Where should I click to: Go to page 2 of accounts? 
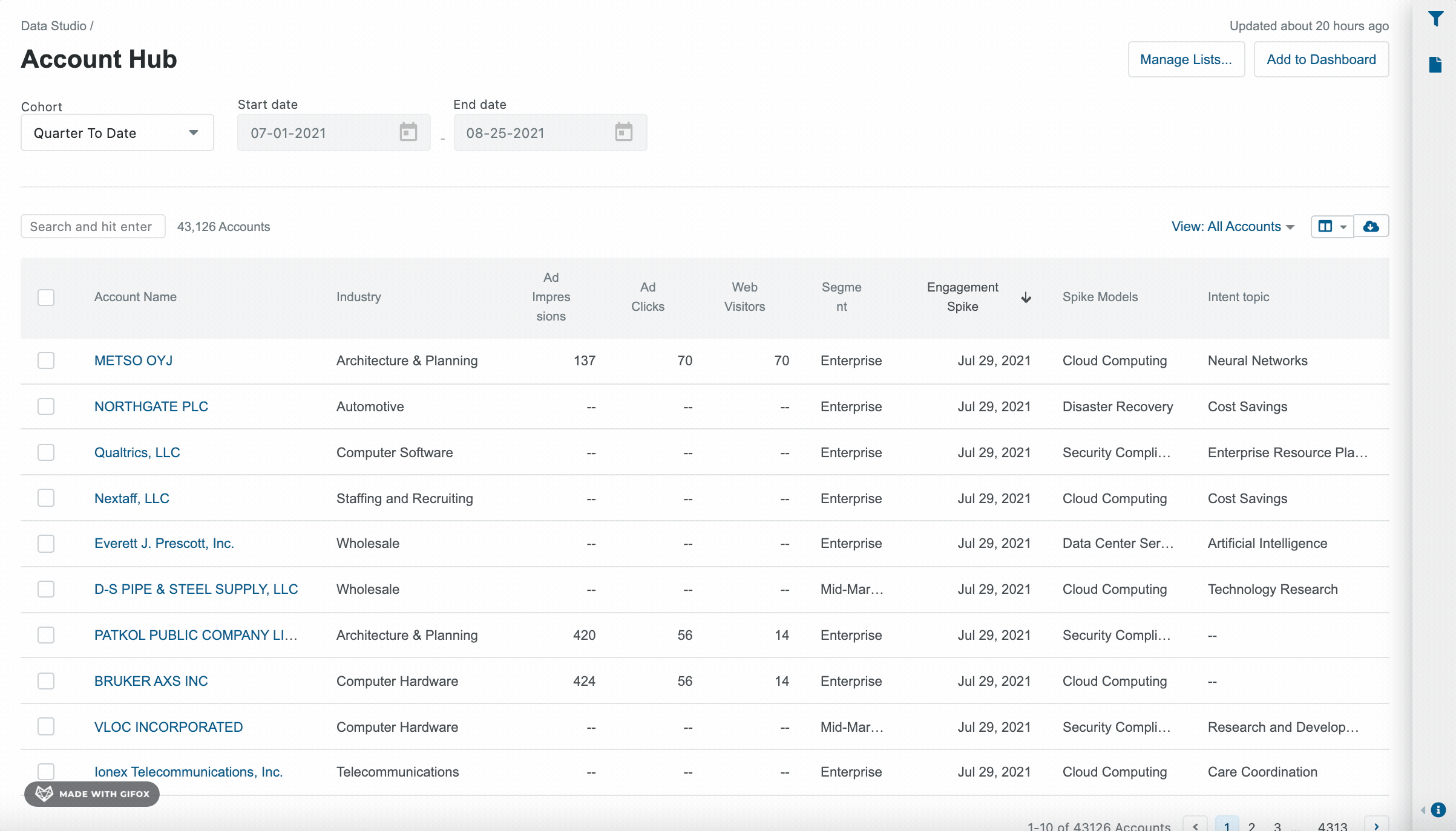tap(1251, 826)
